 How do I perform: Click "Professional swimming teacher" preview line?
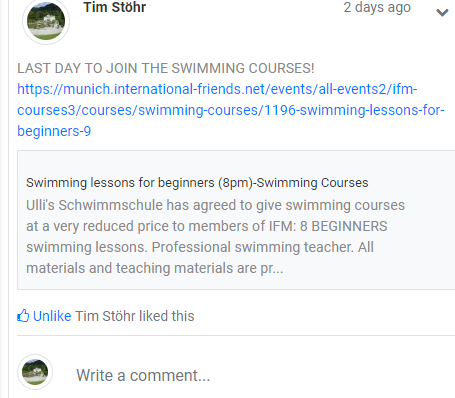click(x=200, y=247)
